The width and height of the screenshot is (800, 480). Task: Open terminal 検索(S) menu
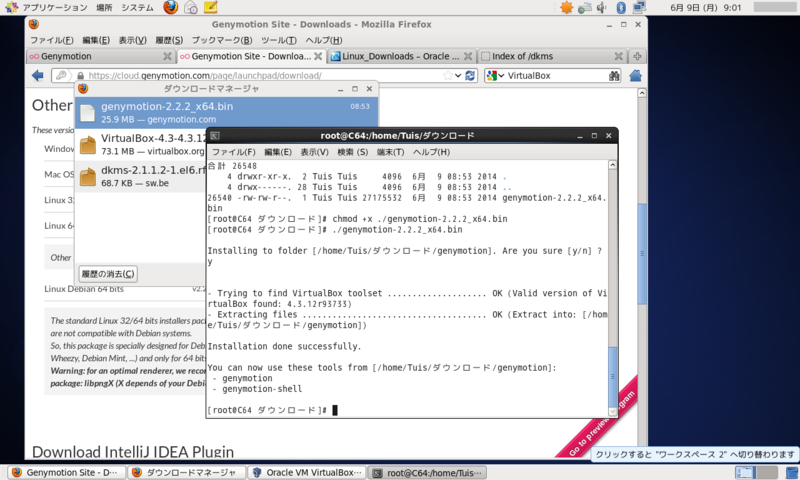(353, 152)
